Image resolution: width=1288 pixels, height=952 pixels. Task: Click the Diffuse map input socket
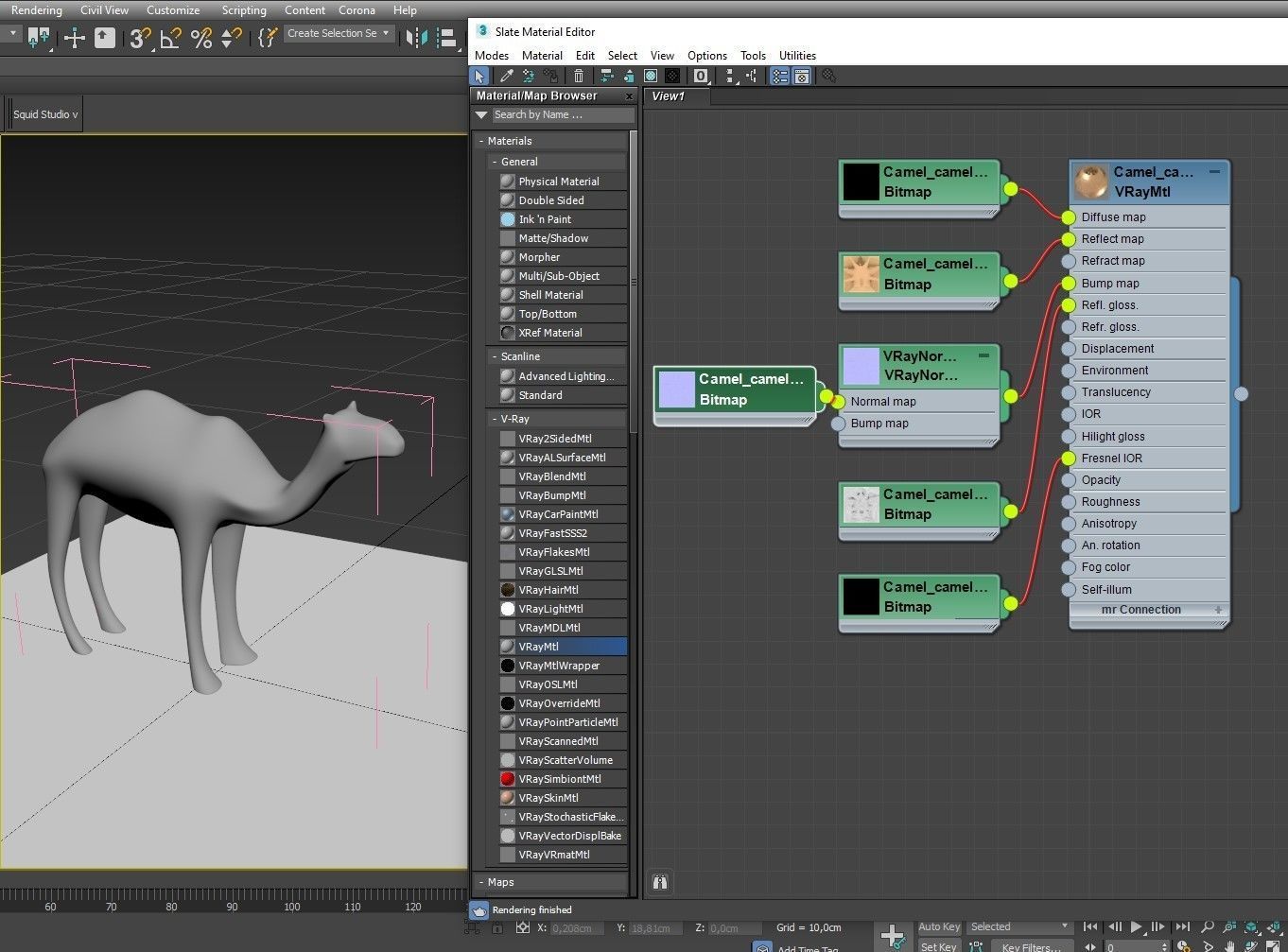pos(1069,217)
